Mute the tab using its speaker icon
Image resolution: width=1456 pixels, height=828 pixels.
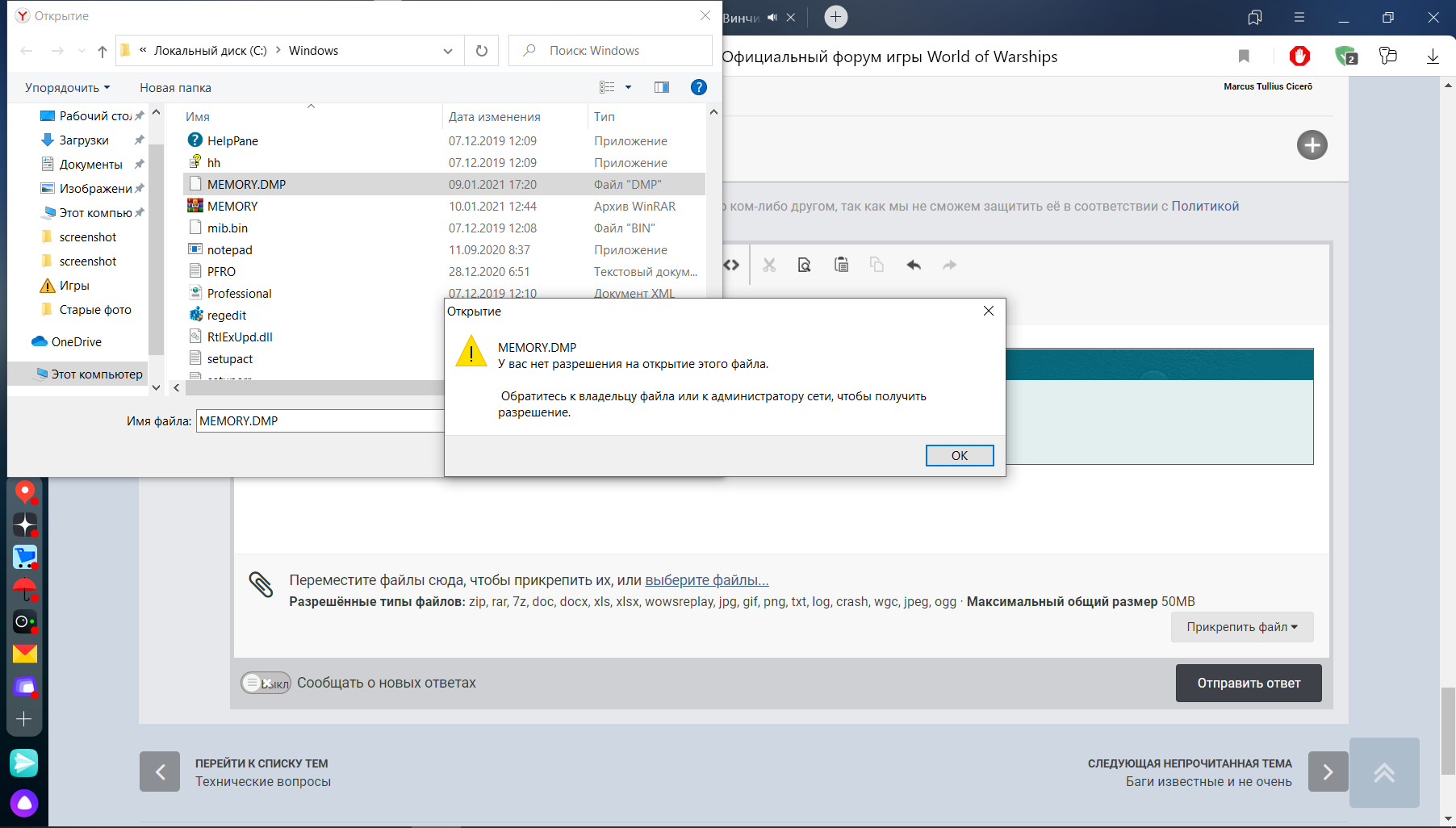772,17
